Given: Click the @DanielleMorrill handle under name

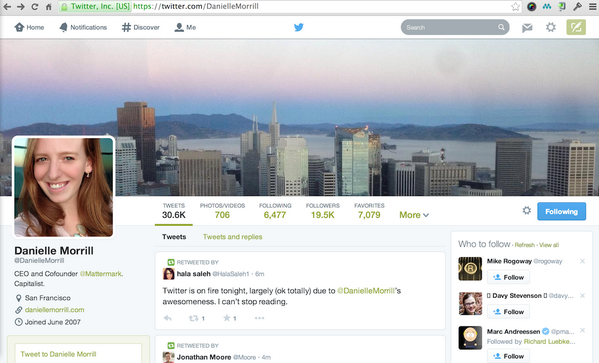Looking at the screenshot, I should [39, 261].
